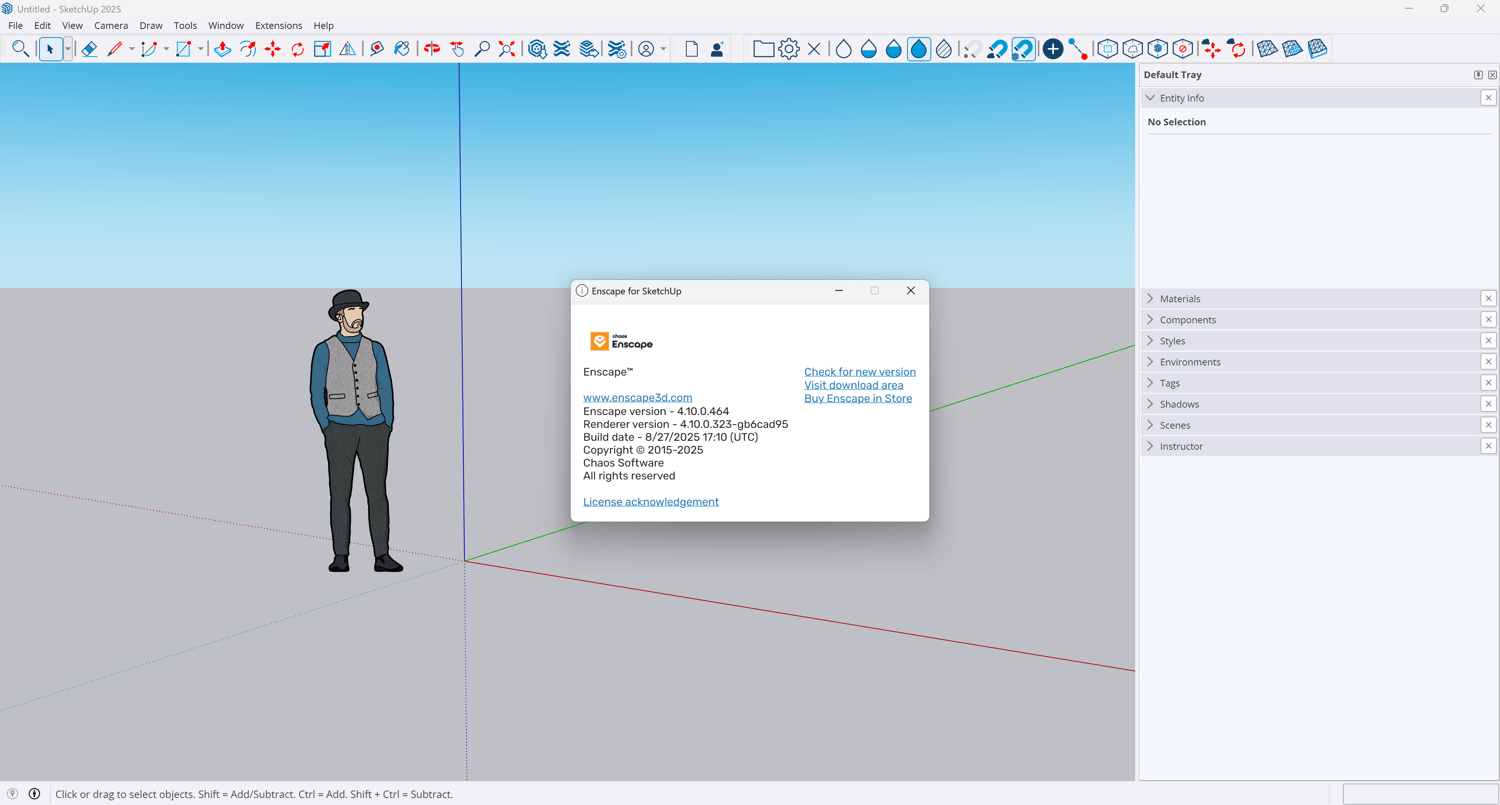This screenshot has width=1500, height=805.
Task: Activate the Rotate tool
Action: coord(298,49)
